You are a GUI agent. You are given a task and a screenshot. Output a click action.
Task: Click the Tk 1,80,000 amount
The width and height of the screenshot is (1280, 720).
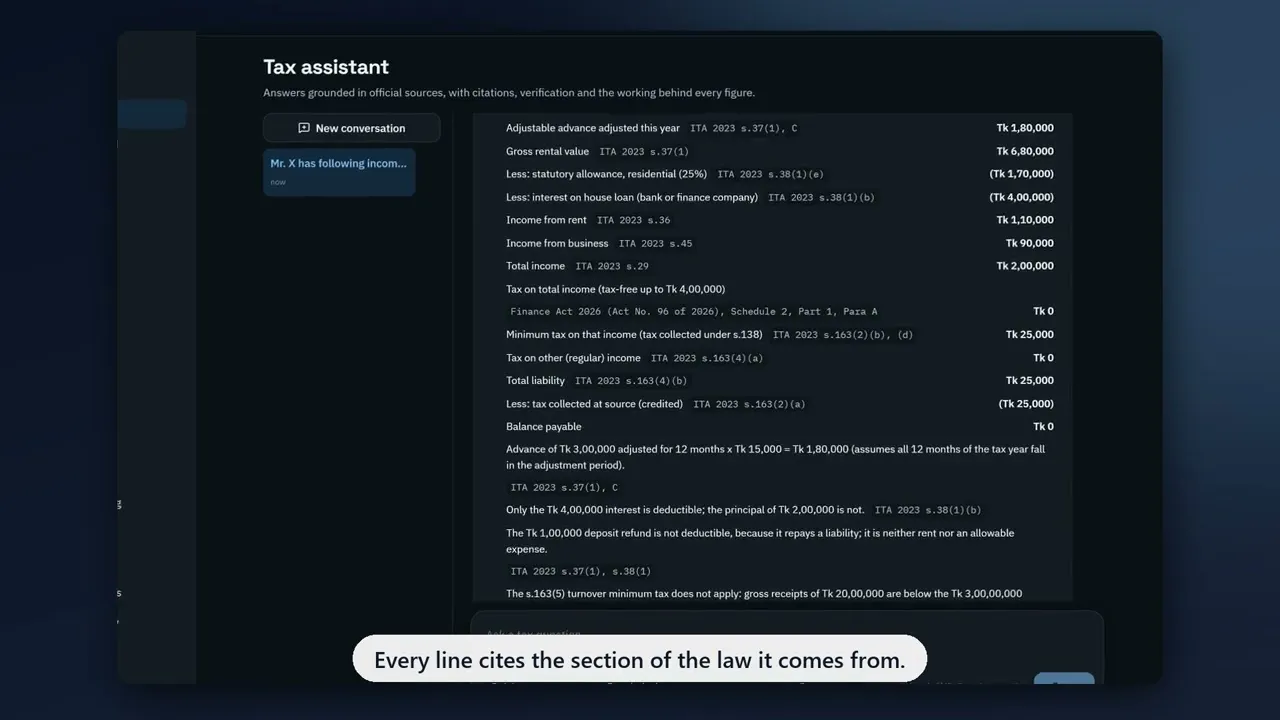(1025, 128)
